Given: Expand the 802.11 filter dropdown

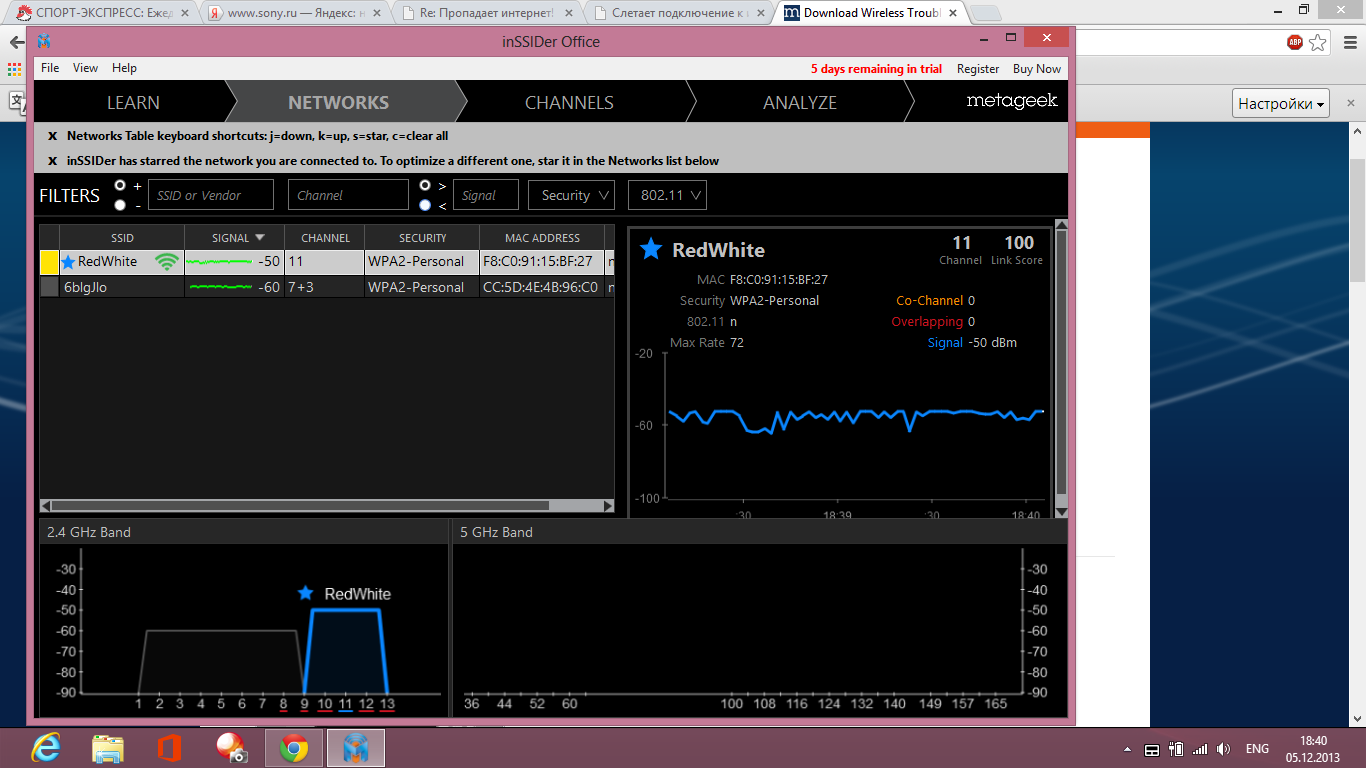Looking at the screenshot, I should (667, 195).
